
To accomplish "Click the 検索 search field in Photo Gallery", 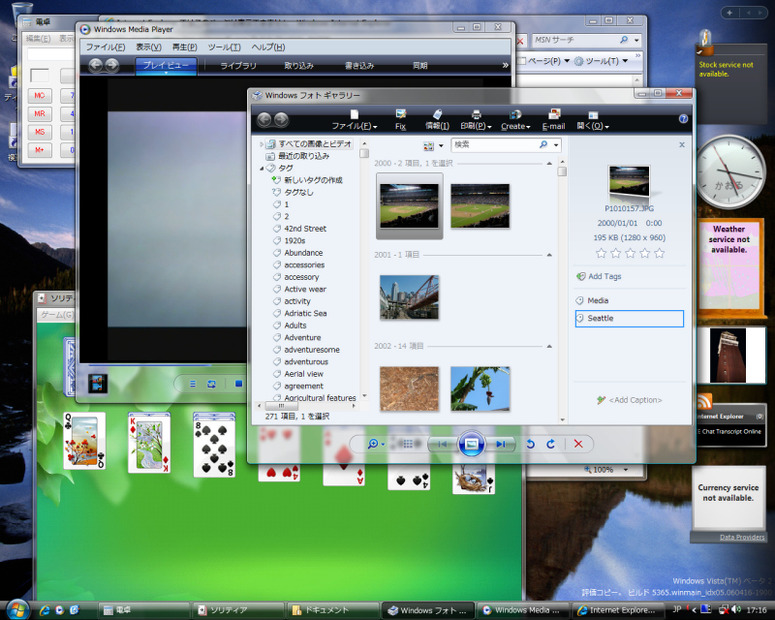I will (x=494, y=144).
